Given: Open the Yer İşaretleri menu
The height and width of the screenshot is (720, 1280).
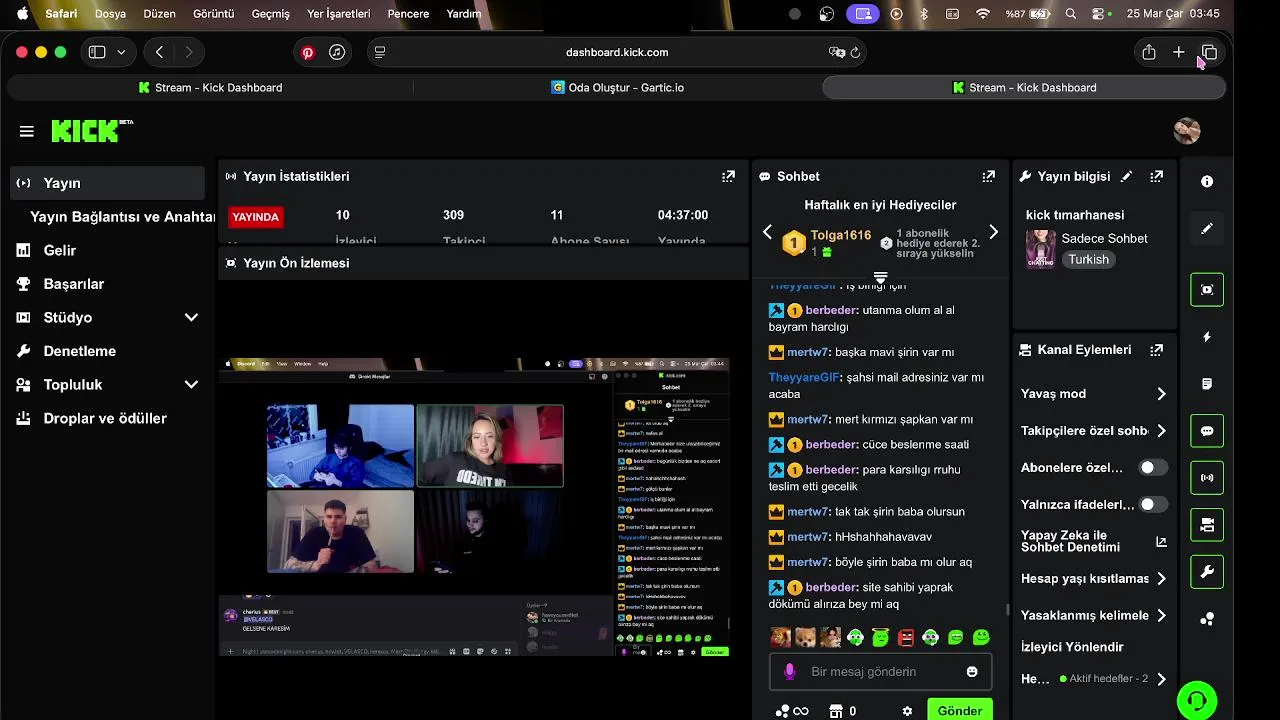Looking at the screenshot, I should coord(338,14).
